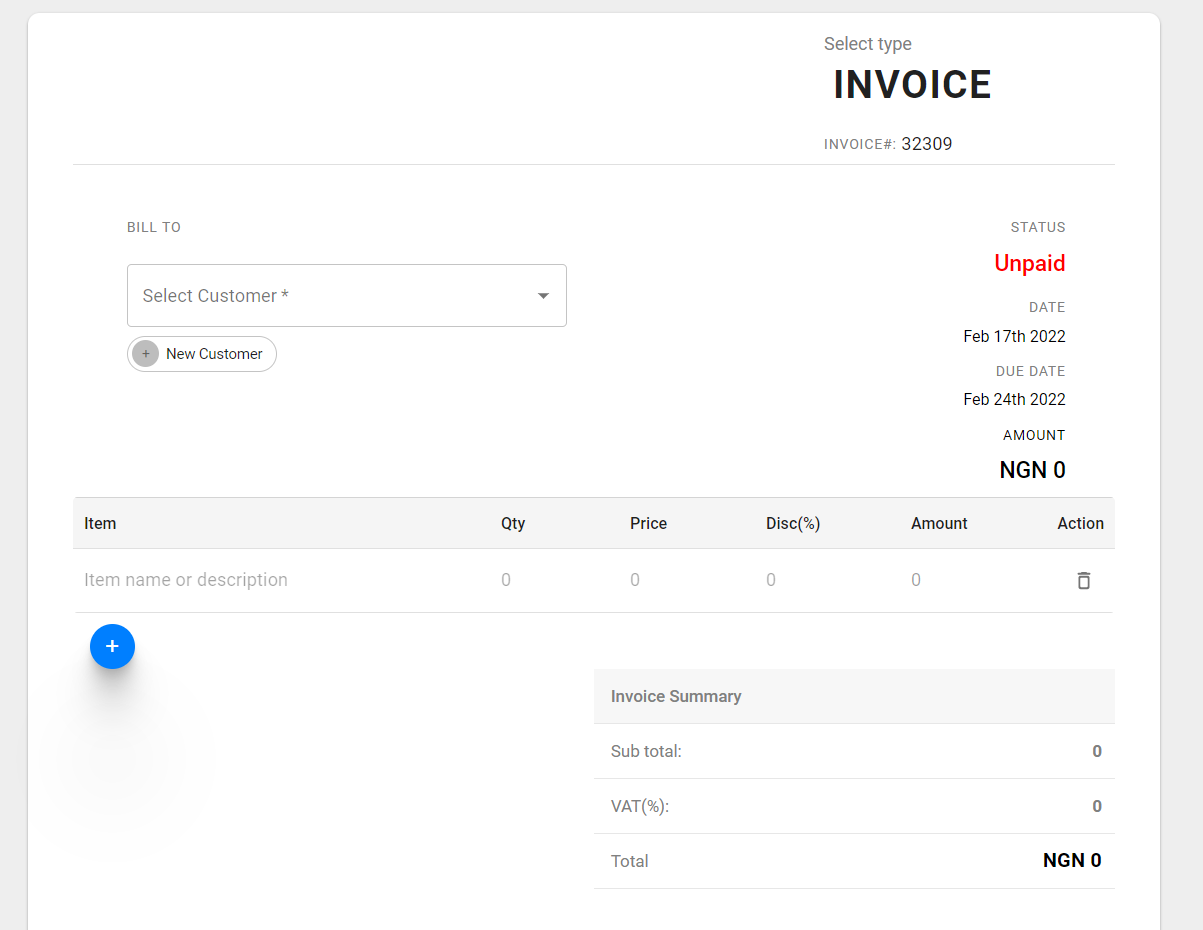
Task: Click the VAT(%) value in Invoice Summary
Action: tap(1096, 806)
